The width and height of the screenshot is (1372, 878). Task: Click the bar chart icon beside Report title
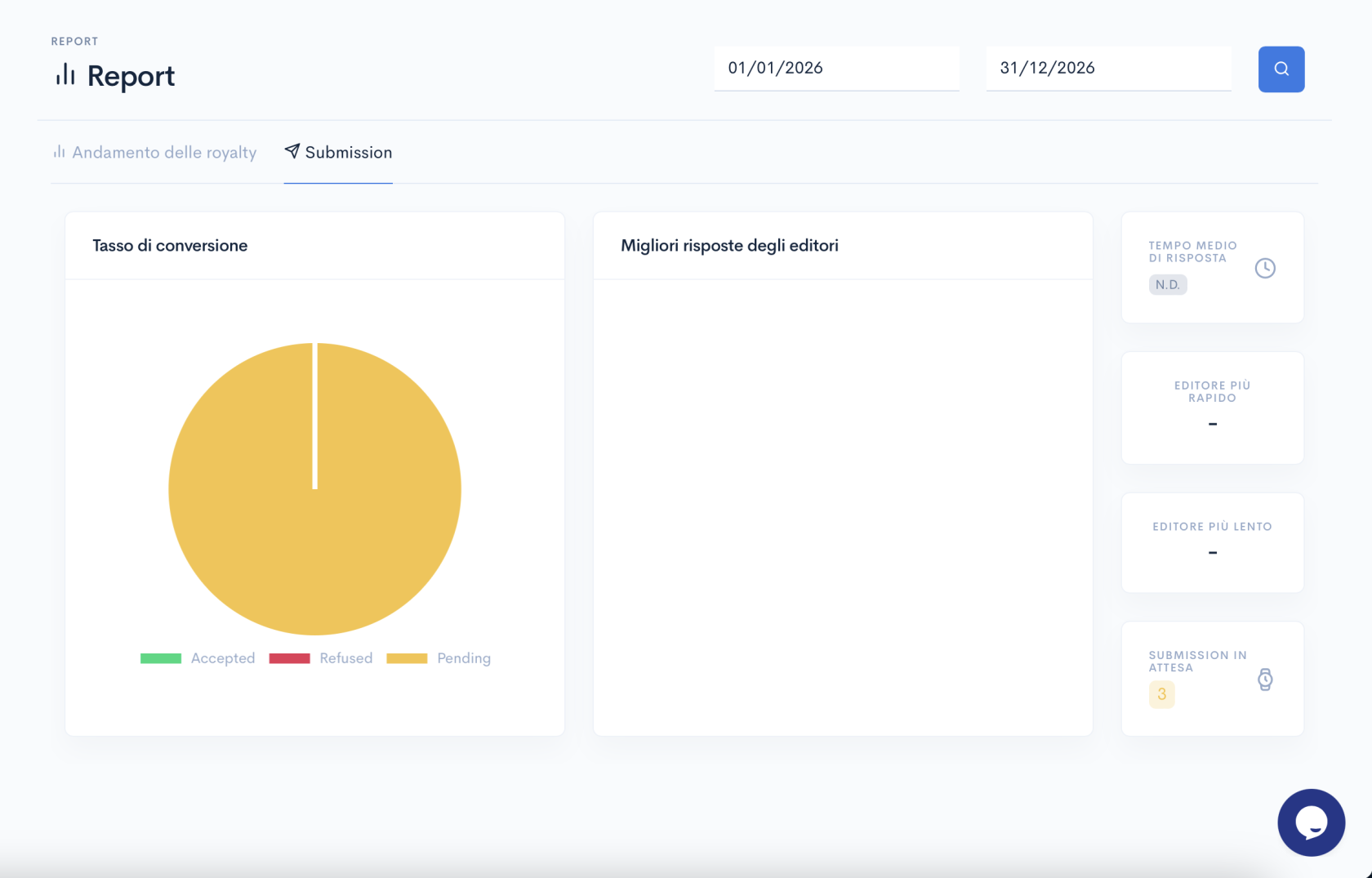65,75
